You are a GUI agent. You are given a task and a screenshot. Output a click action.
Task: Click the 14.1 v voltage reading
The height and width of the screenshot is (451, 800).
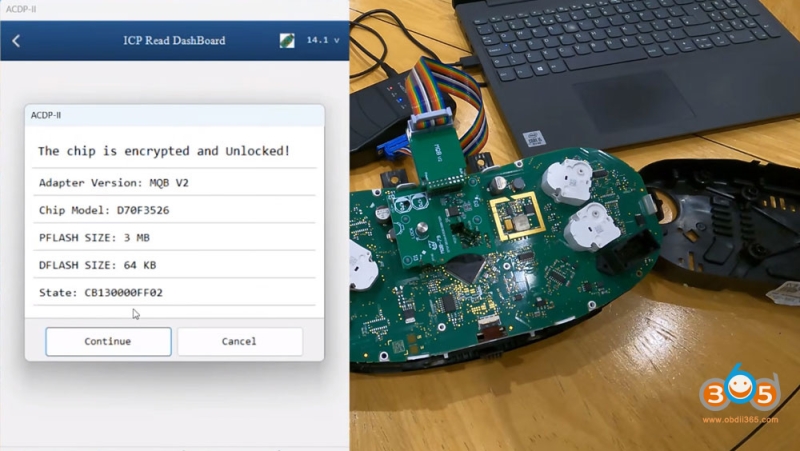click(x=322, y=40)
